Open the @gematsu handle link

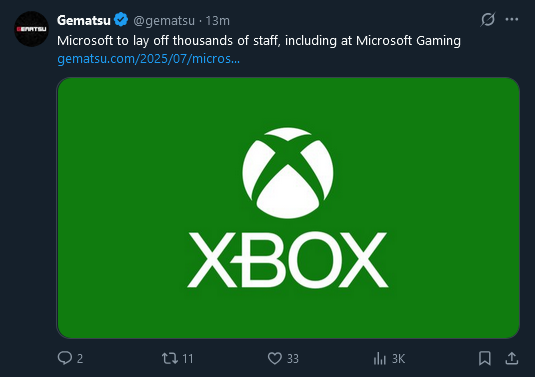pos(164,21)
